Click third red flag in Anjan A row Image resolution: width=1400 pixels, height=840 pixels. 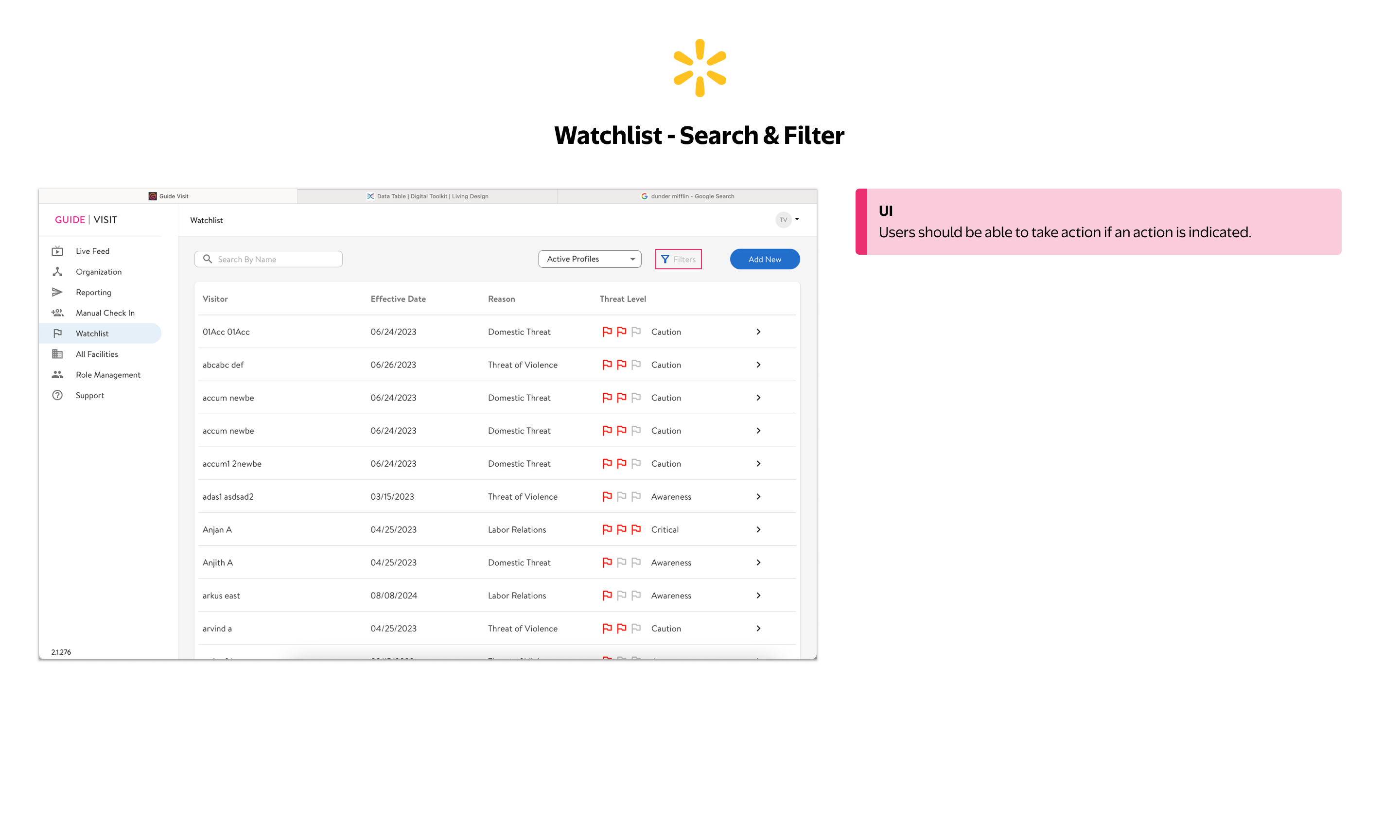pyautogui.click(x=636, y=529)
